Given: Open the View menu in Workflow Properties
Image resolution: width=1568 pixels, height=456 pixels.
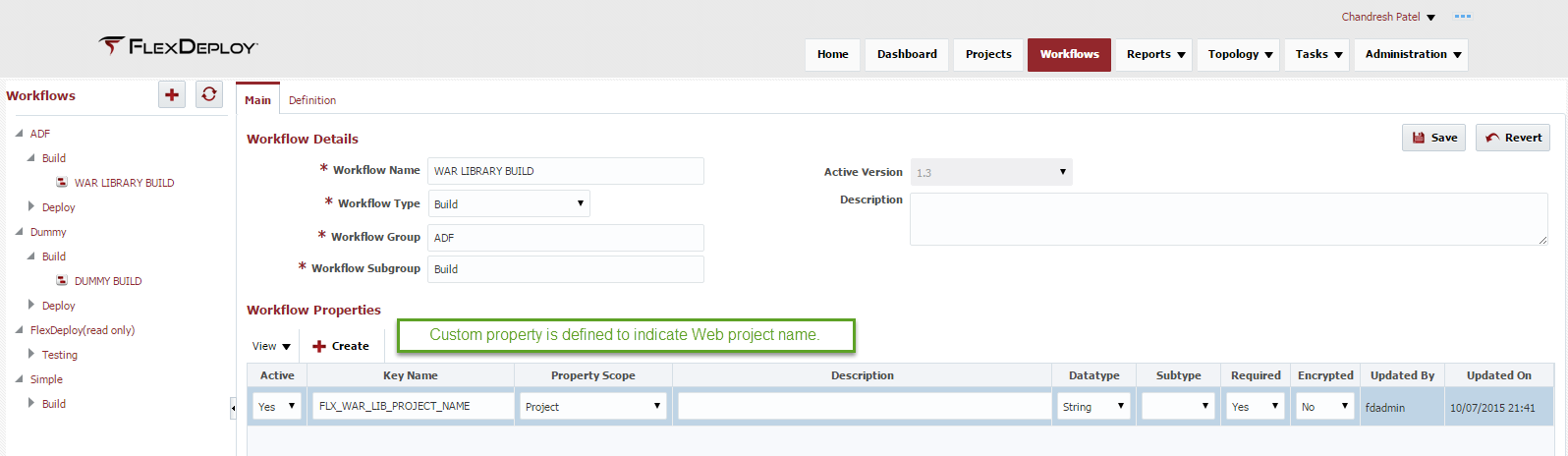Looking at the screenshot, I should point(271,346).
